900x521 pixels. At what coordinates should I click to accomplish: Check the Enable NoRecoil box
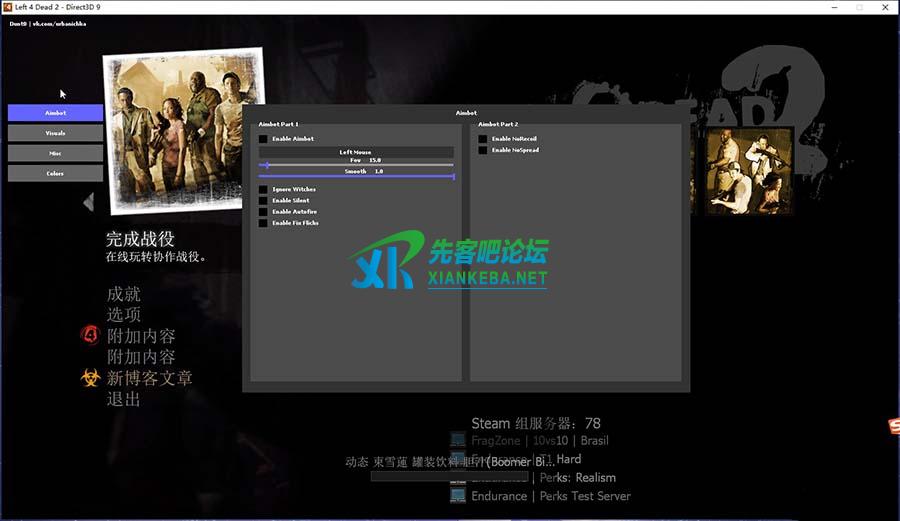click(x=483, y=139)
